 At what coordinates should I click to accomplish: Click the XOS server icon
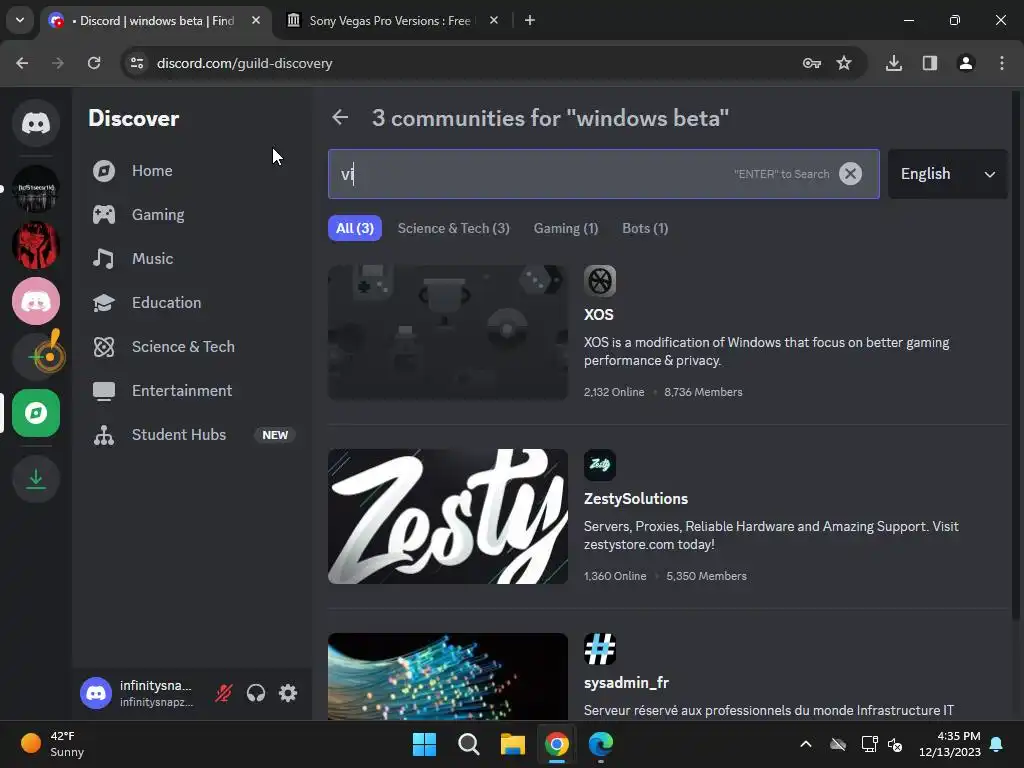pos(600,281)
